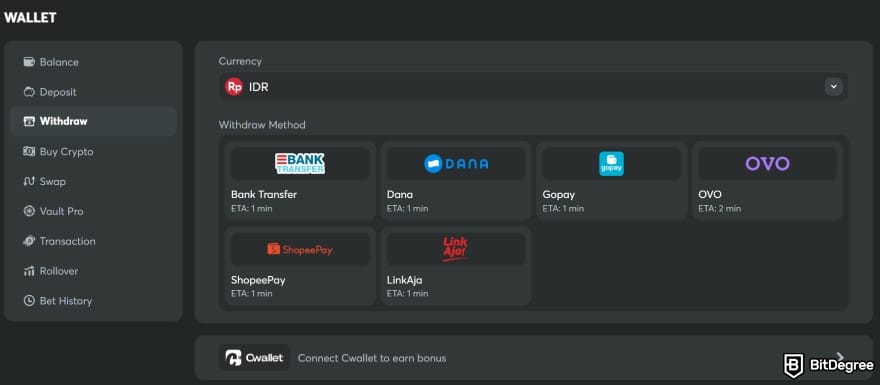Choose the OVO withdraw method label
The height and width of the screenshot is (385, 880).
point(709,195)
